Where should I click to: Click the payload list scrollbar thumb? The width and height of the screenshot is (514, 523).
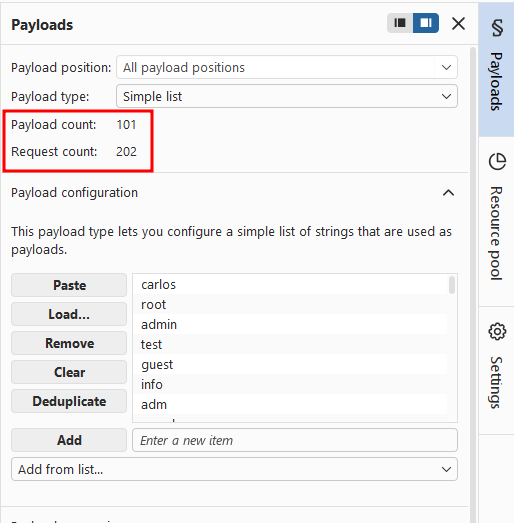click(x=452, y=285)
